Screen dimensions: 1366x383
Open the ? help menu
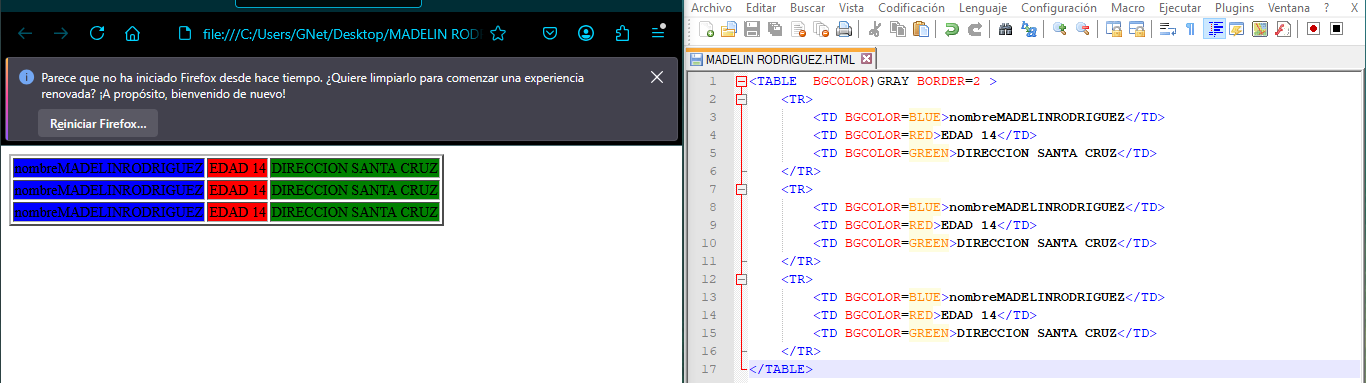pos(1326,7)
